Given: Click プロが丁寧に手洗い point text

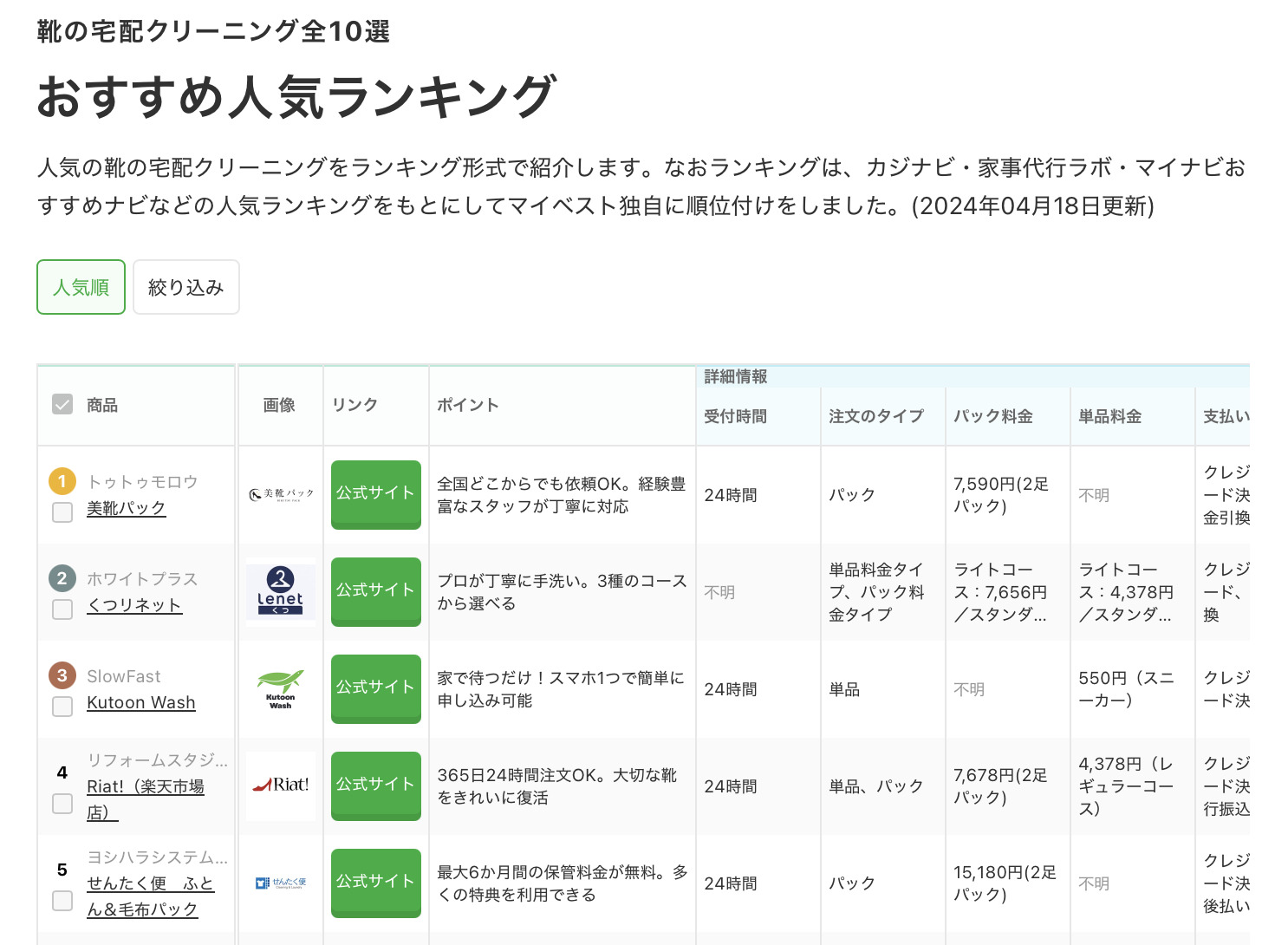Looking at the screenshot, I should [561, 592].
